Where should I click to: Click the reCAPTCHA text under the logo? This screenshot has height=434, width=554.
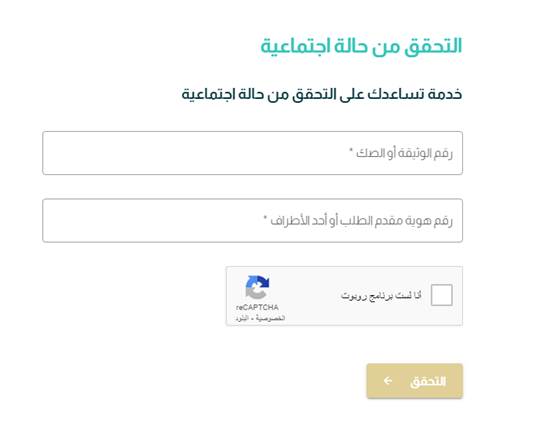pos(257,307)
